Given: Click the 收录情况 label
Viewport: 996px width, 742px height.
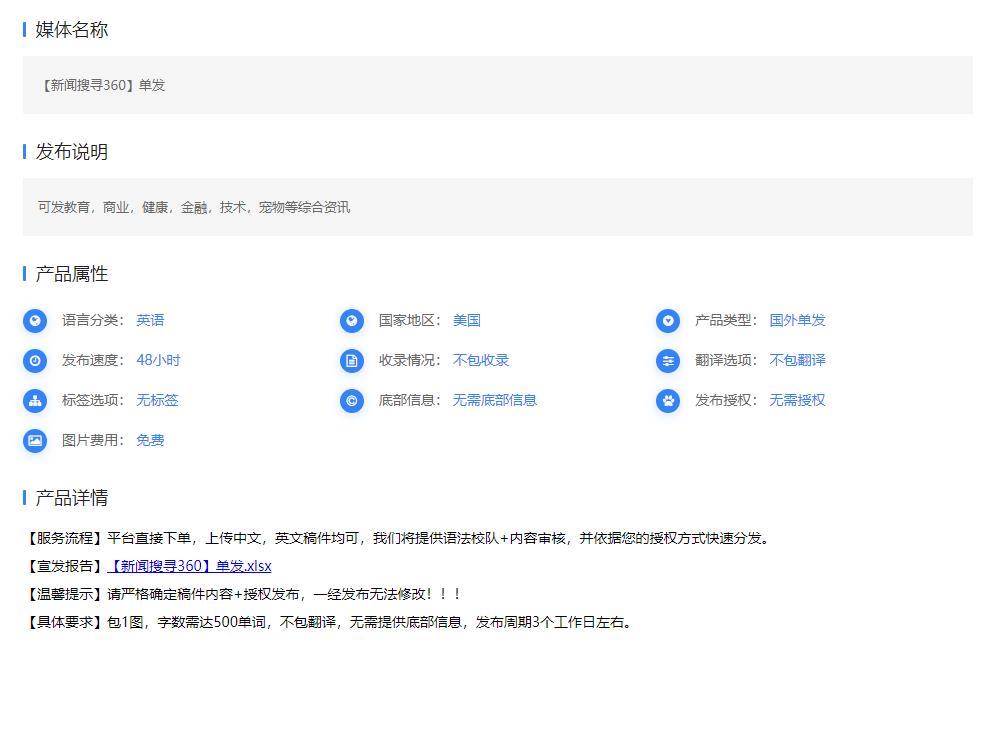Looking at the screenshot, I should tap(408, 360).
